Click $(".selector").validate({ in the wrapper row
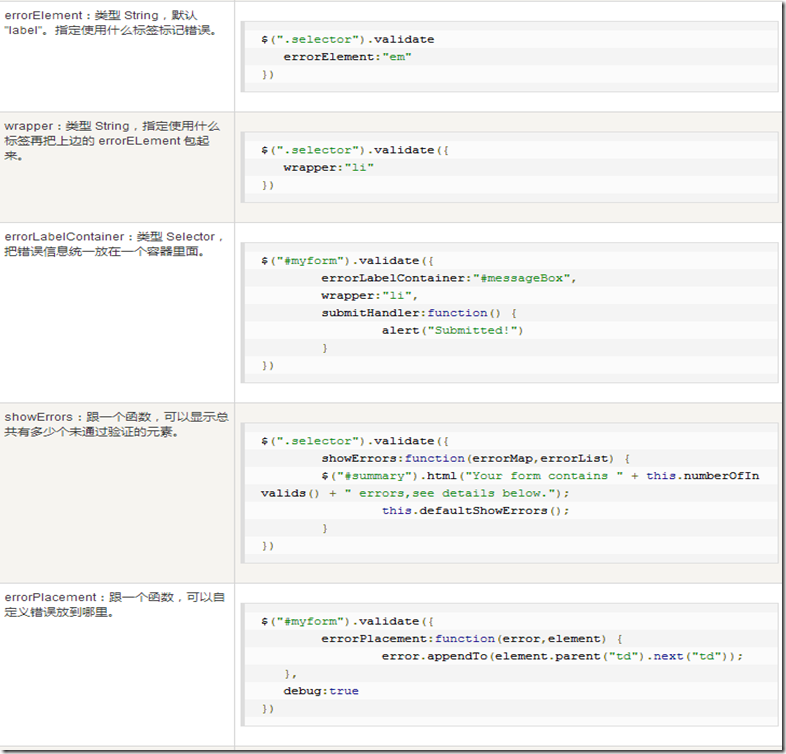Viewport: 786px width, 754px height. 354,150
